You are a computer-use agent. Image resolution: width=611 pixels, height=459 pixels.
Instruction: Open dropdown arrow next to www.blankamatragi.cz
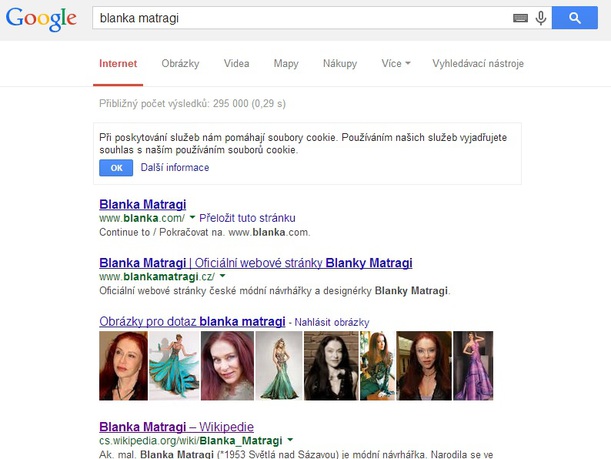pyautogui.click(x=222, y=275)
